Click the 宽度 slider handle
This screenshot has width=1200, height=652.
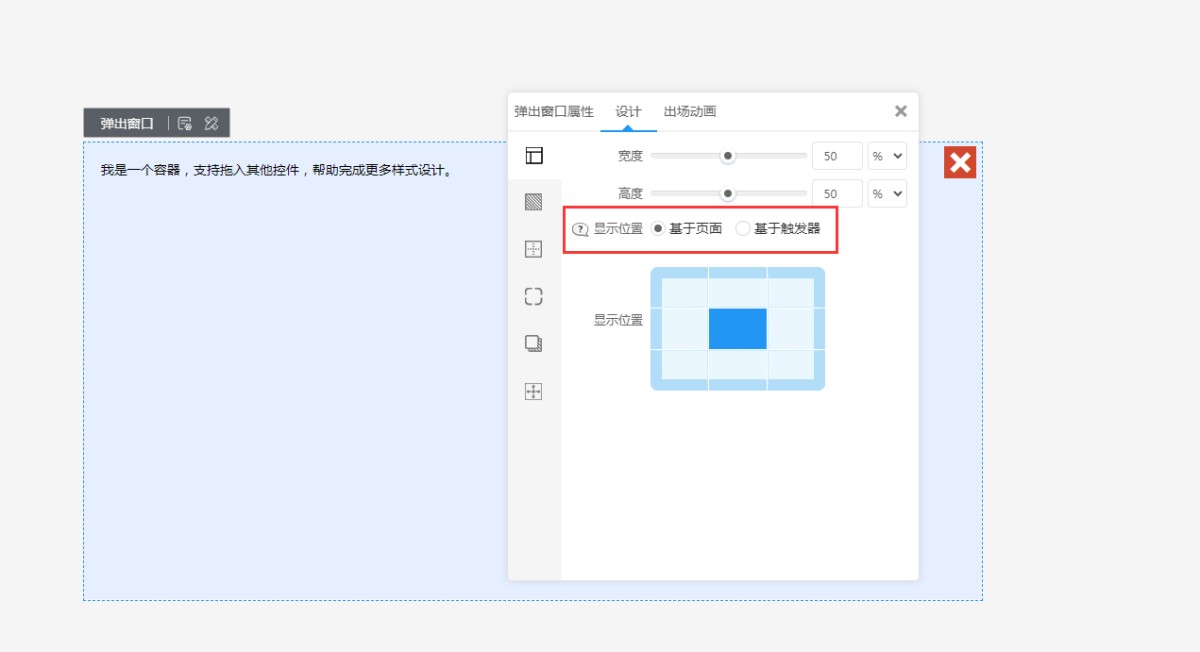(x=728, y=156)
